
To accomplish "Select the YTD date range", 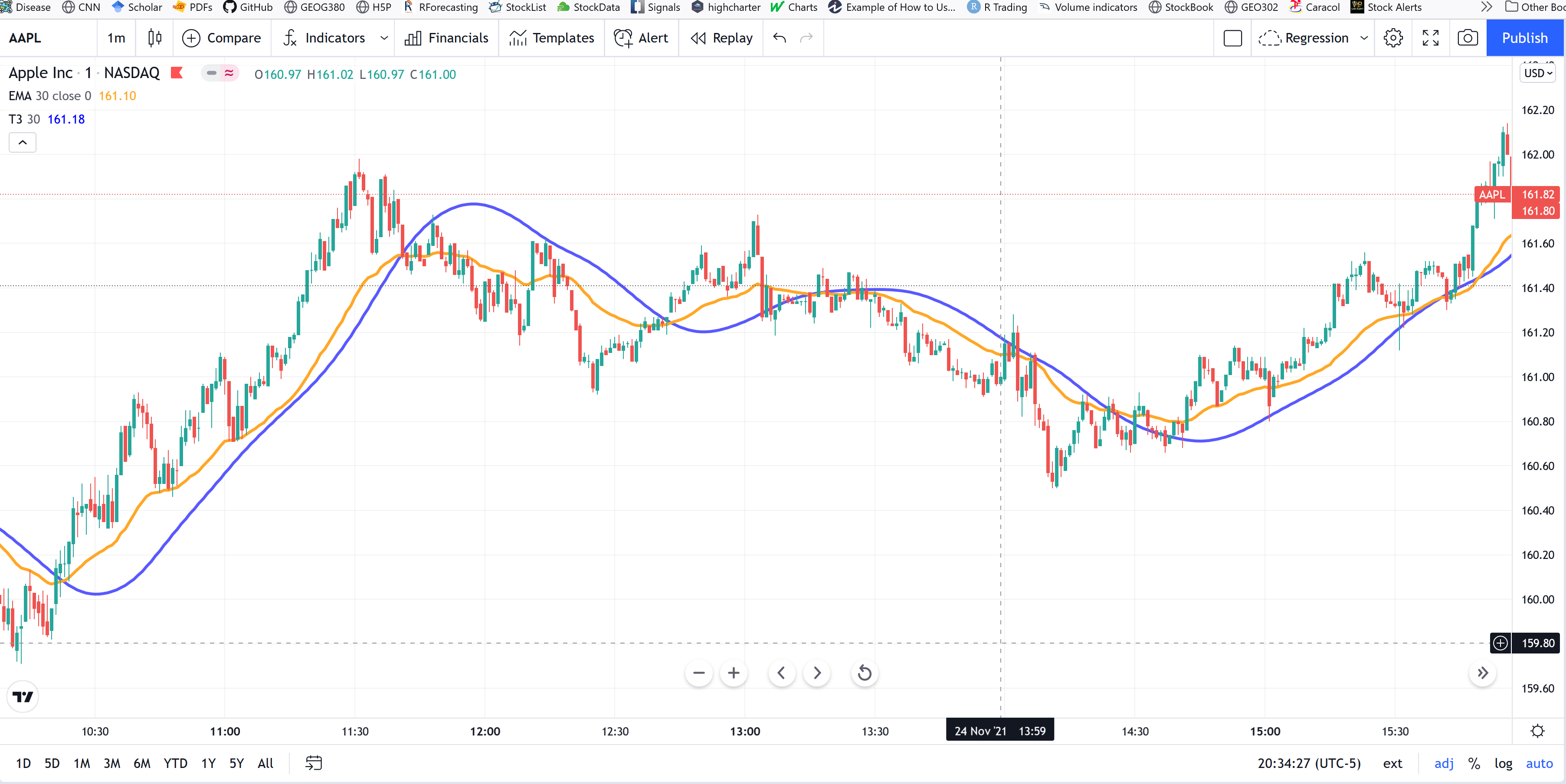I will (176, 763).
